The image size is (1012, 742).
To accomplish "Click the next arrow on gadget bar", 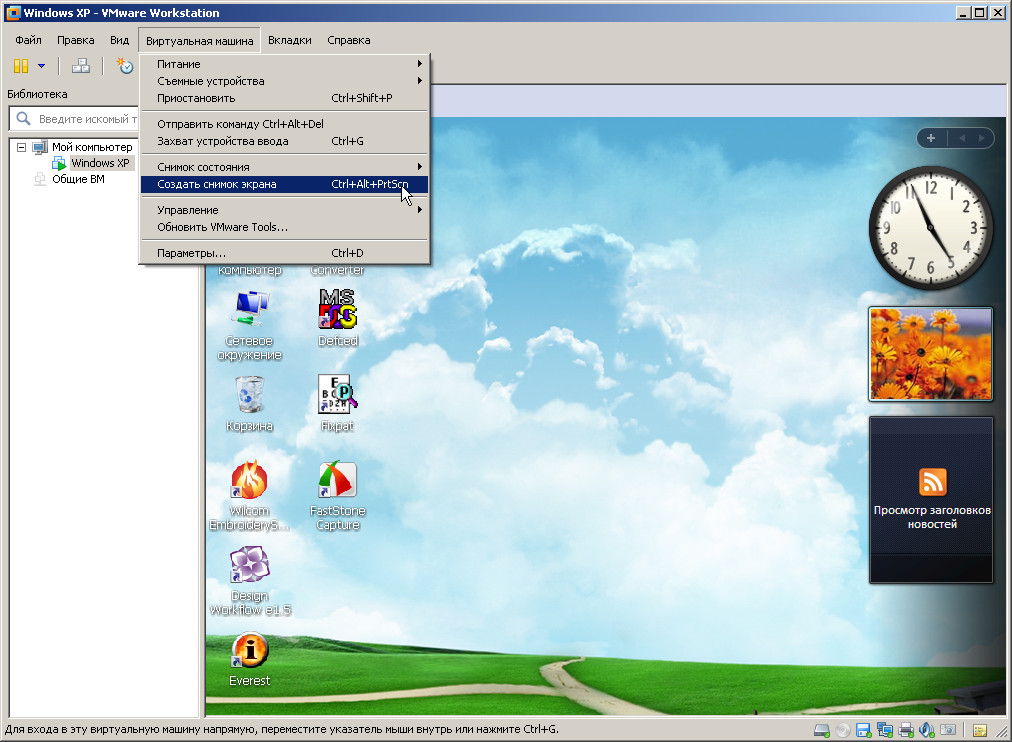I will pyautogui.click(x=982, y=138).
